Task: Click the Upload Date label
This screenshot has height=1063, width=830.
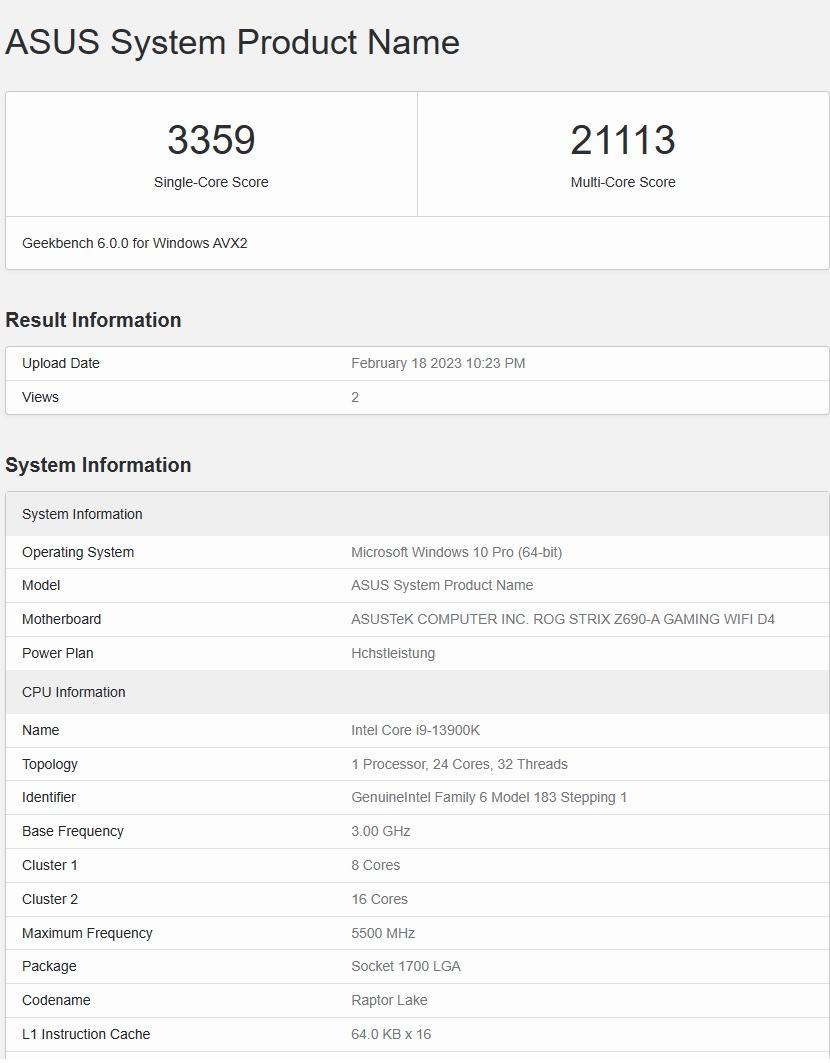Action: point(61,363)
